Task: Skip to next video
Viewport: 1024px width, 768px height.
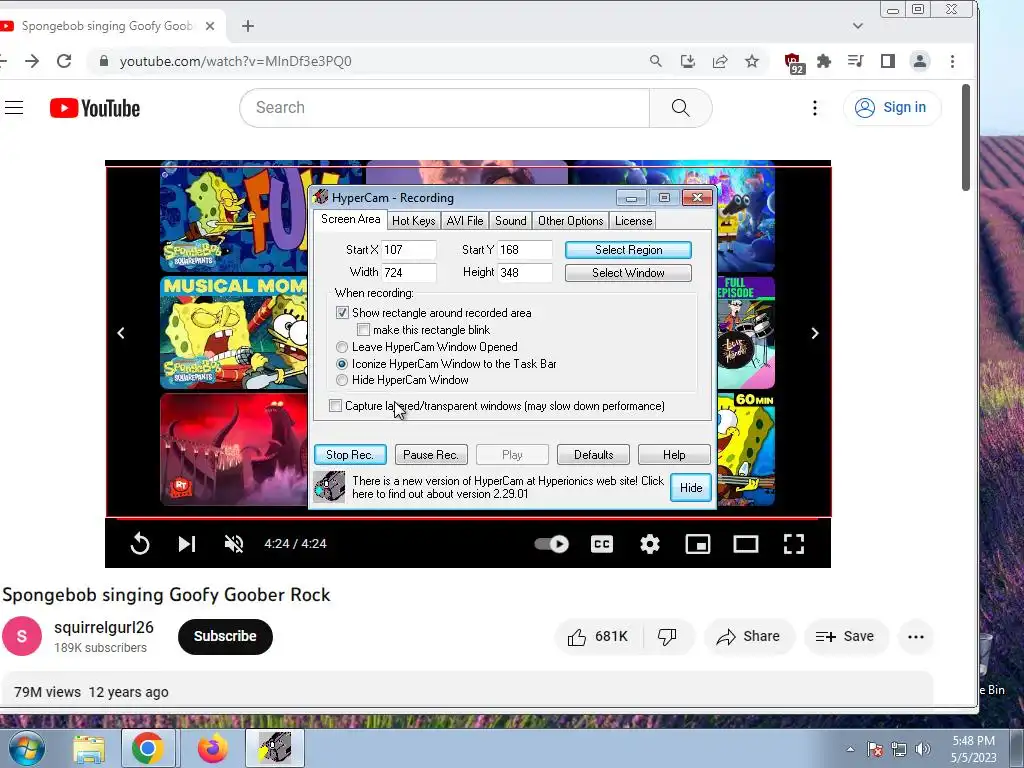Action: click(x=187, y=543)
